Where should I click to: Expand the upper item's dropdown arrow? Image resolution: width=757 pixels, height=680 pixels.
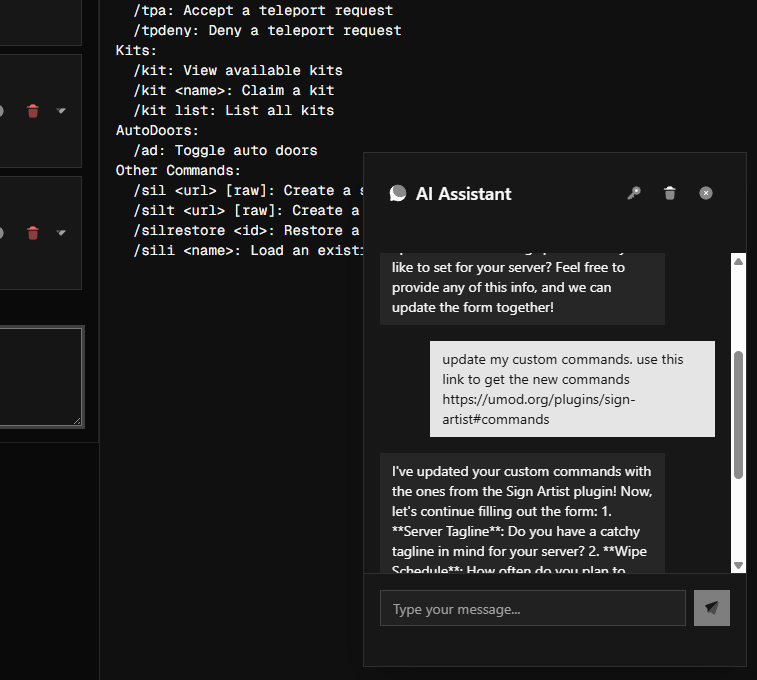[61, 111]
